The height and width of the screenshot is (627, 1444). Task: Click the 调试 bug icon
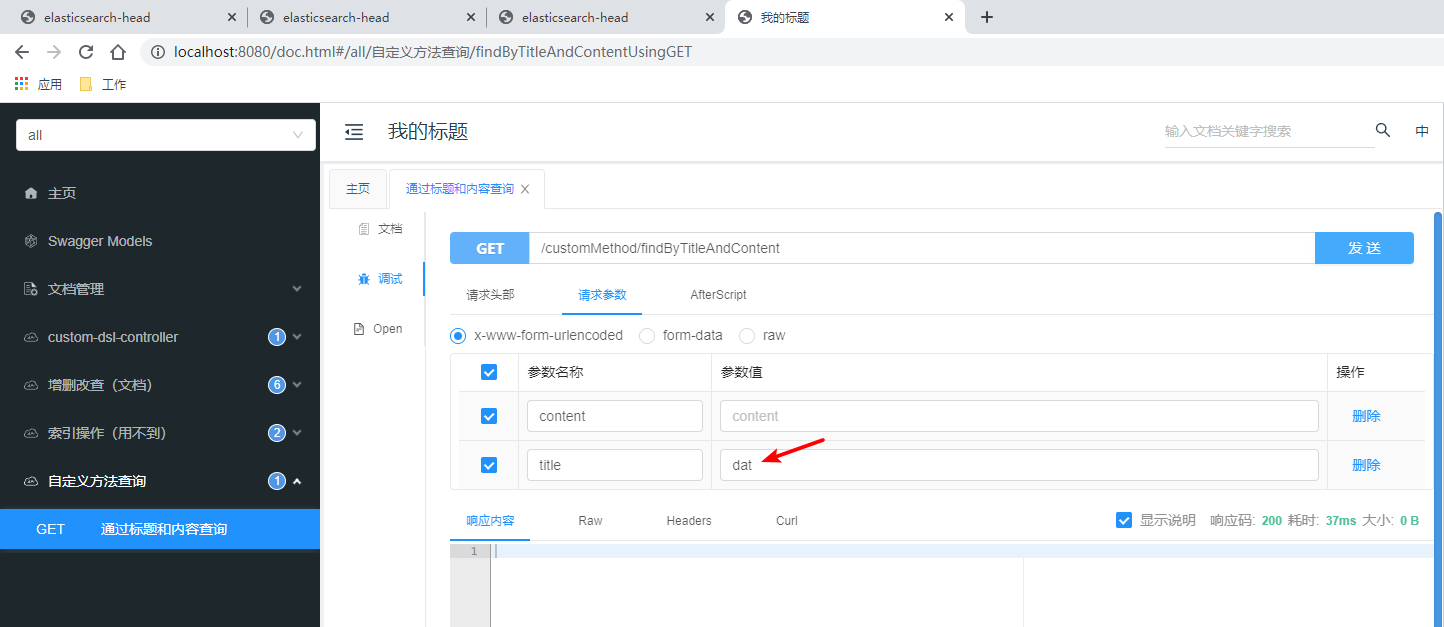363,279
